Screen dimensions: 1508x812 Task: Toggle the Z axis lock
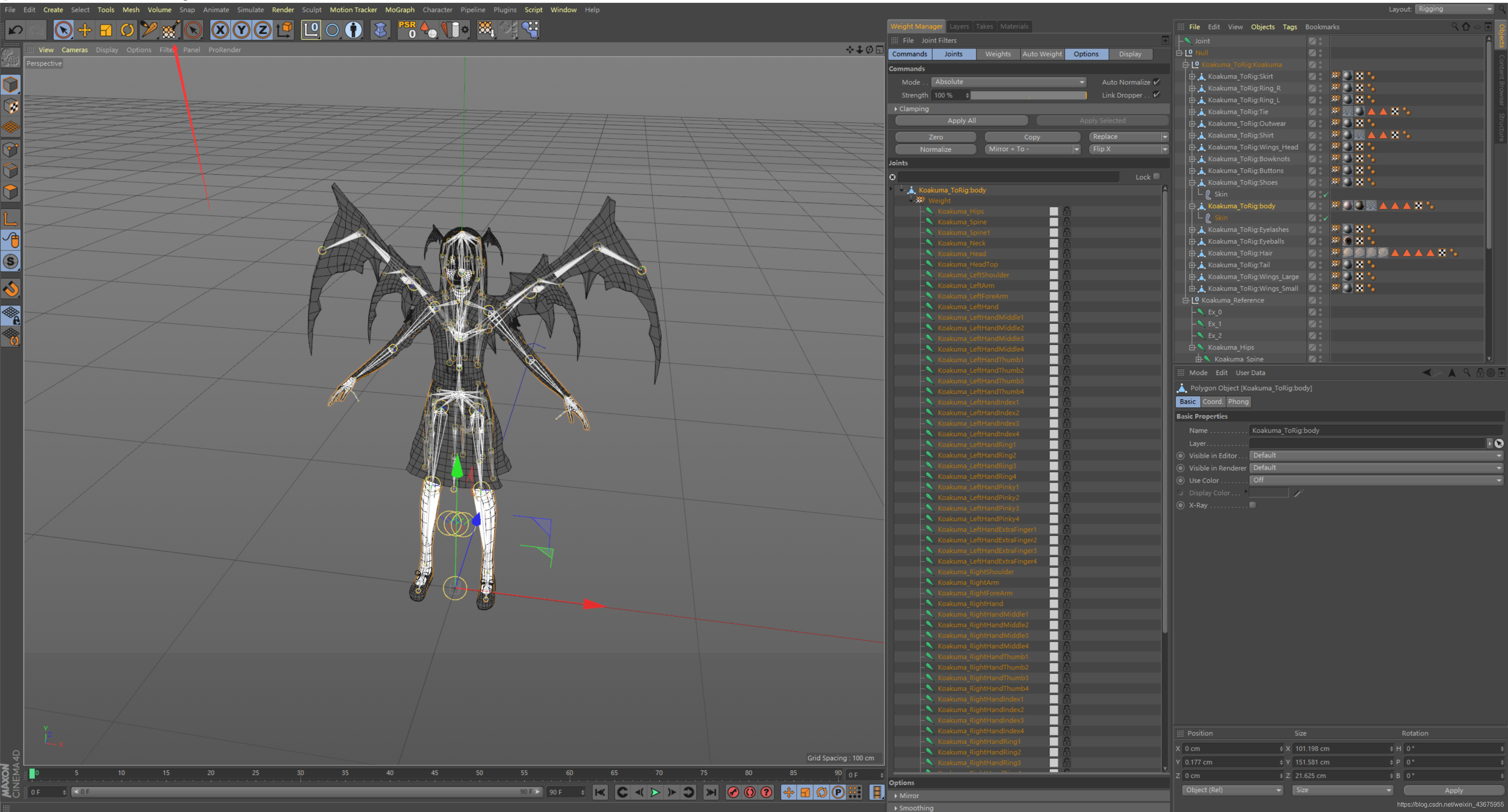(x=263, y=29)
